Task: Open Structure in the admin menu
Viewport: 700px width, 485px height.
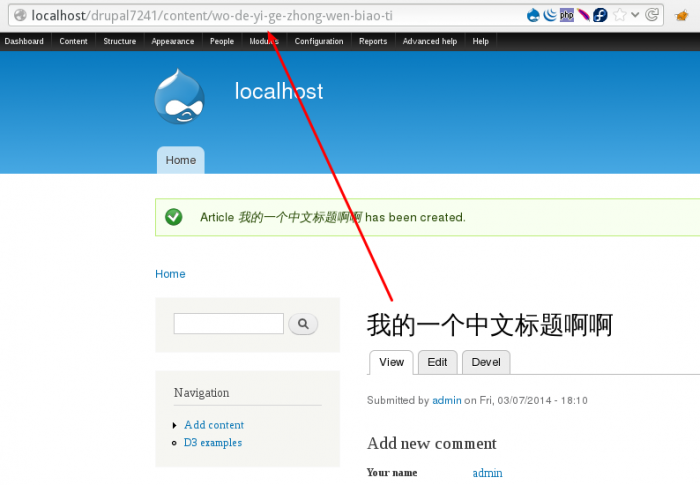Action: click(x=120, y=42)
